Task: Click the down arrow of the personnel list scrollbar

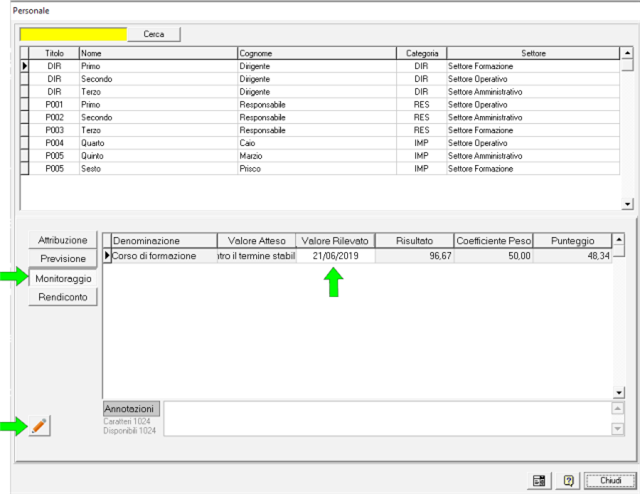Action: click(627, 204)
